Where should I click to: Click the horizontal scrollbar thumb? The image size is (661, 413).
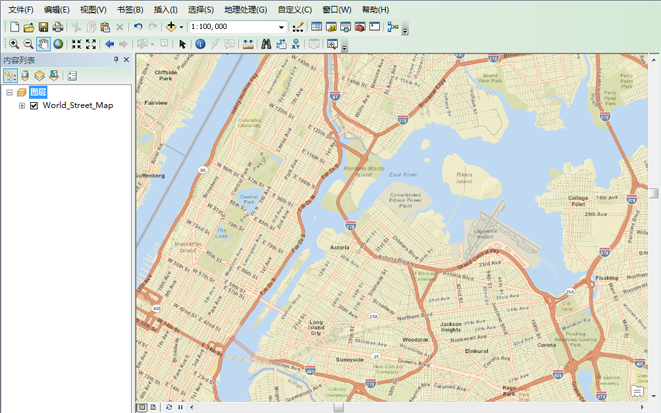(x=338, y=407)
